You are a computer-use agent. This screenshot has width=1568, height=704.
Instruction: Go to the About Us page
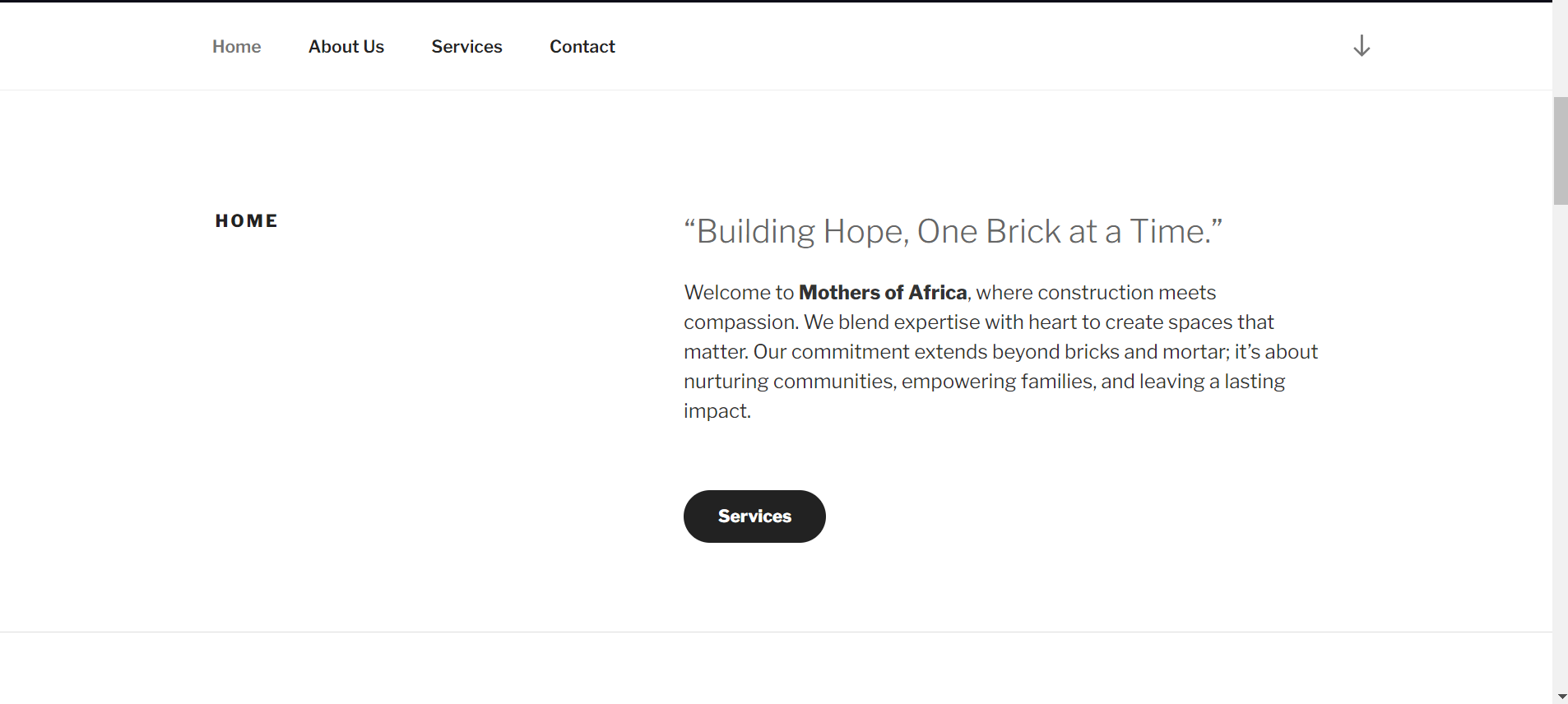click(x=346, y=47)
